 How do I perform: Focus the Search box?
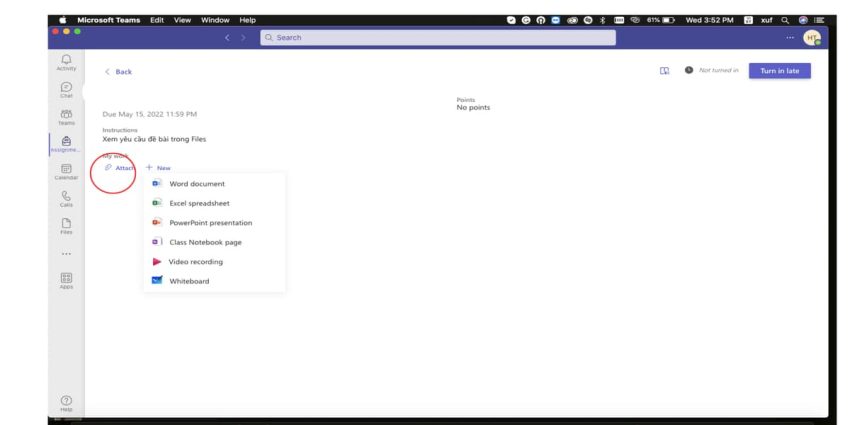click(438, 37)
